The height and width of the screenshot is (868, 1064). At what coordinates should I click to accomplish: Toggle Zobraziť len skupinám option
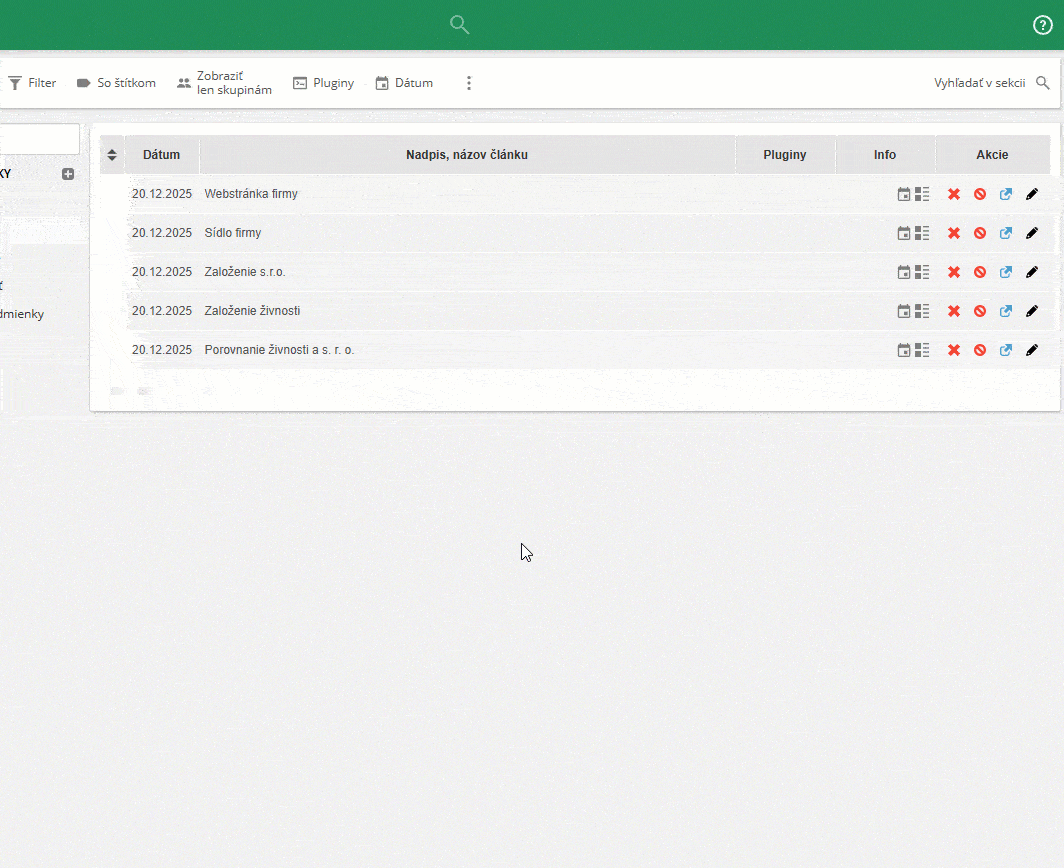(x=222, y=83)
